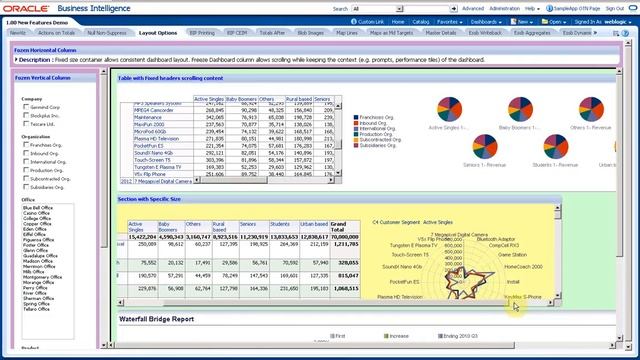Click the Advanced link
Screen dimensions: 640x360
473,9
